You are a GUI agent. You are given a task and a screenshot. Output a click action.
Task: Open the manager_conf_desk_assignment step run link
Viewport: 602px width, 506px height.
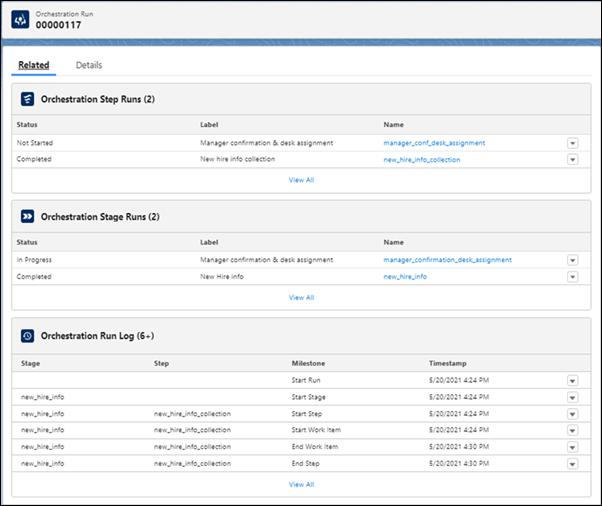(x=434, y=143)
